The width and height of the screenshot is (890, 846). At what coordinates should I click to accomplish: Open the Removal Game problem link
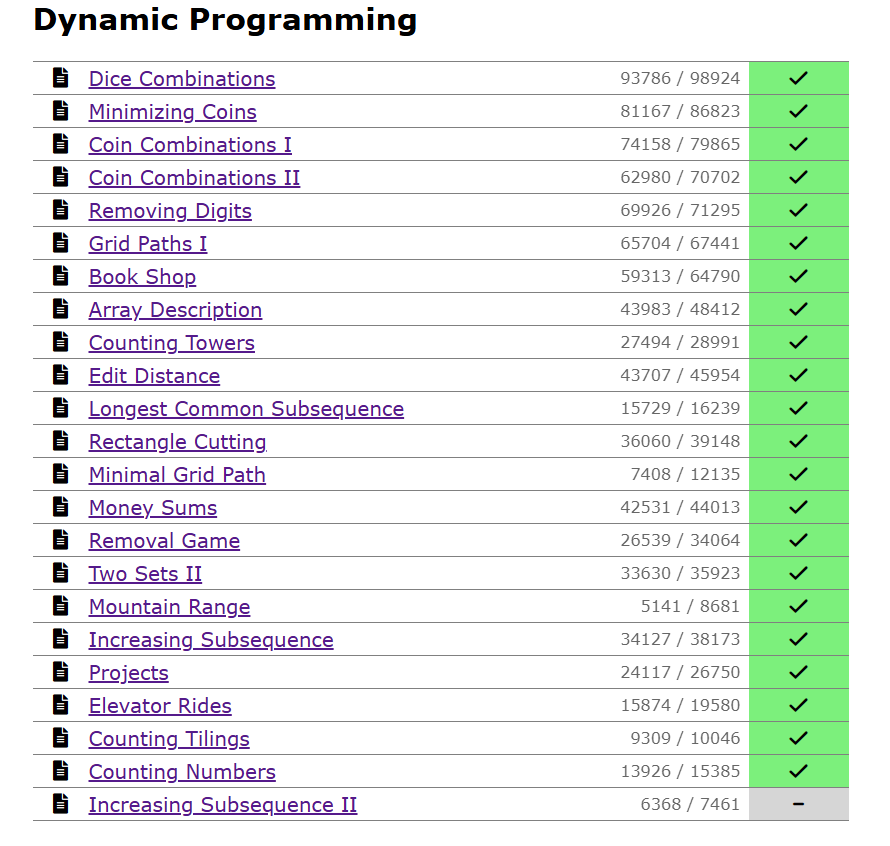point(164,540)
